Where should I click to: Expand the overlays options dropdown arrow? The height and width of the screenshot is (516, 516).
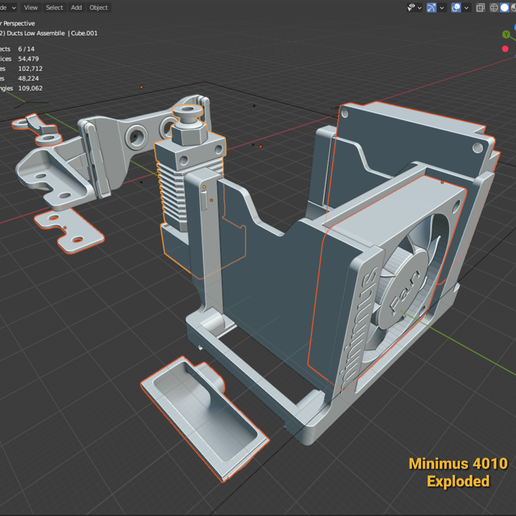click(466, 8)
